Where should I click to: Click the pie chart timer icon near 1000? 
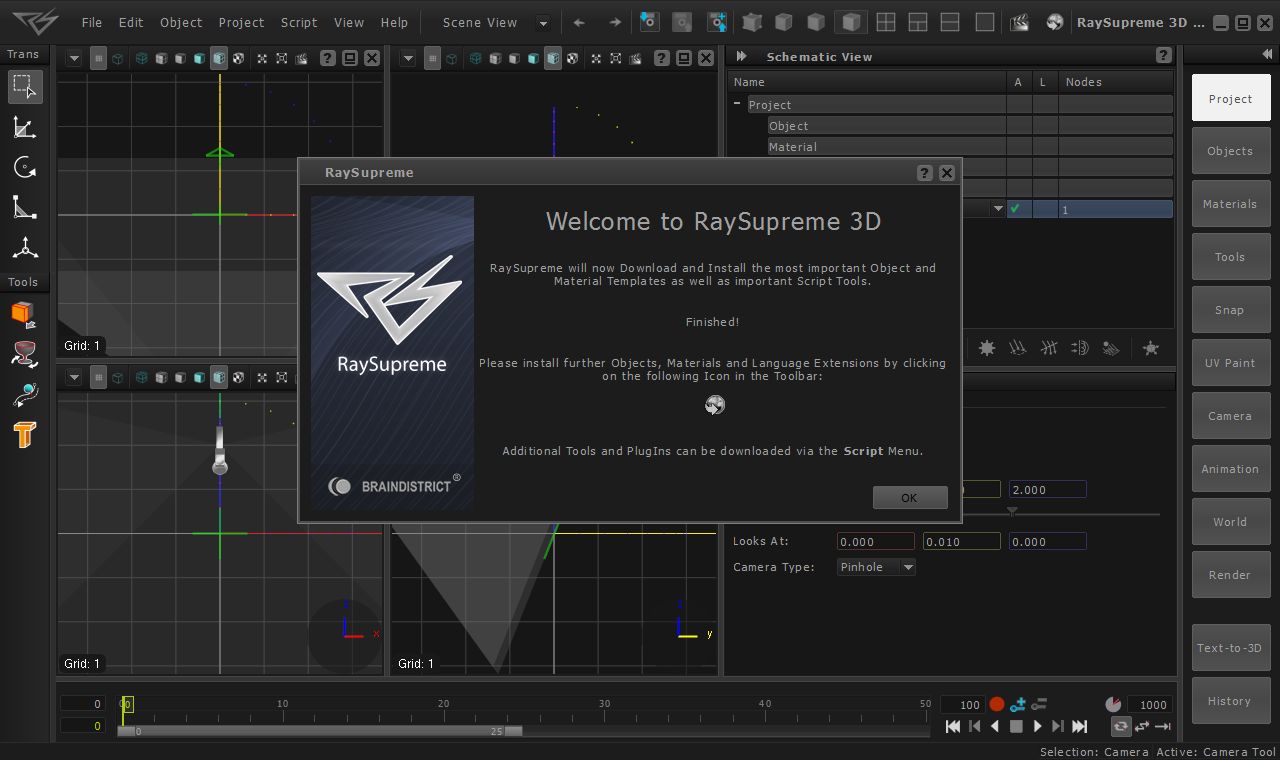tap(1113, 704)
